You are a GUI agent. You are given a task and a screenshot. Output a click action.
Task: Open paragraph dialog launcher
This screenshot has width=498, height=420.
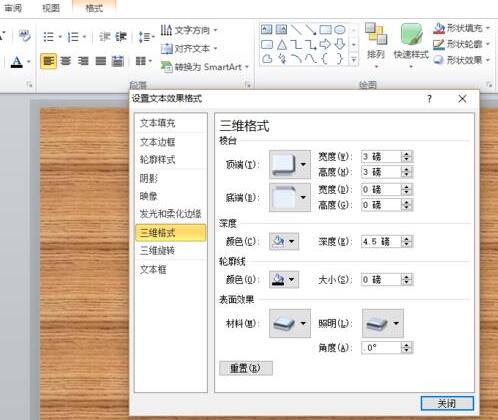pyautogui.click(x=248, y=85)
